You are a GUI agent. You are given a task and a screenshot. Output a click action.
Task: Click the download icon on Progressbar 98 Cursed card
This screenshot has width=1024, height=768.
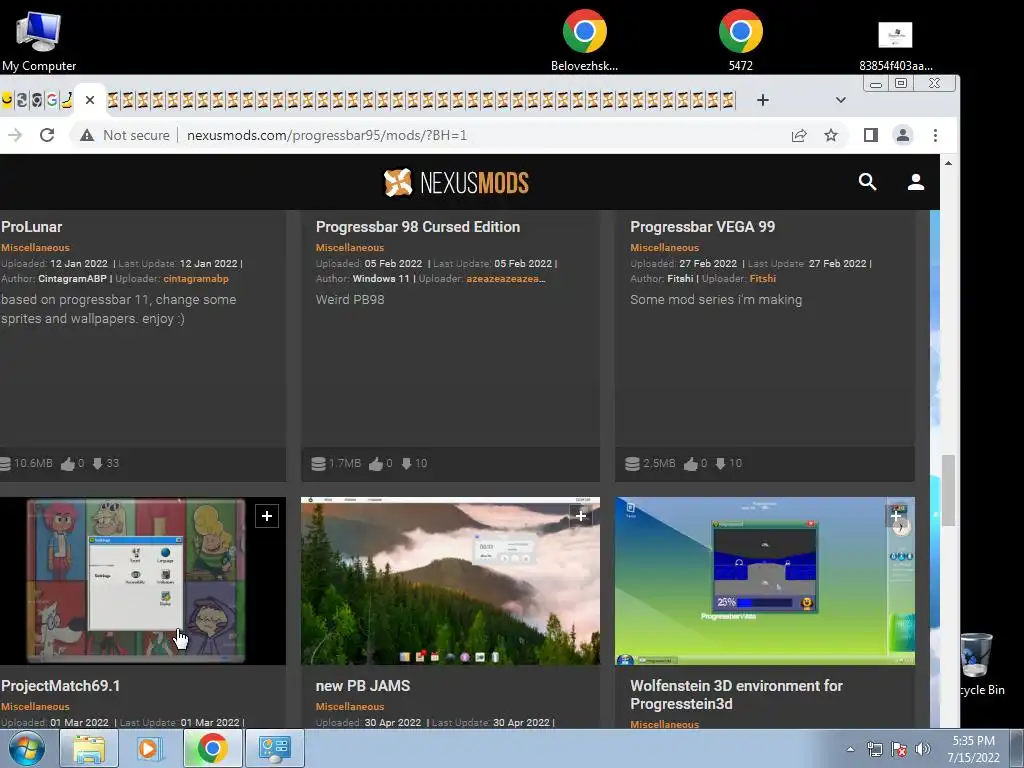pos(406,464)
